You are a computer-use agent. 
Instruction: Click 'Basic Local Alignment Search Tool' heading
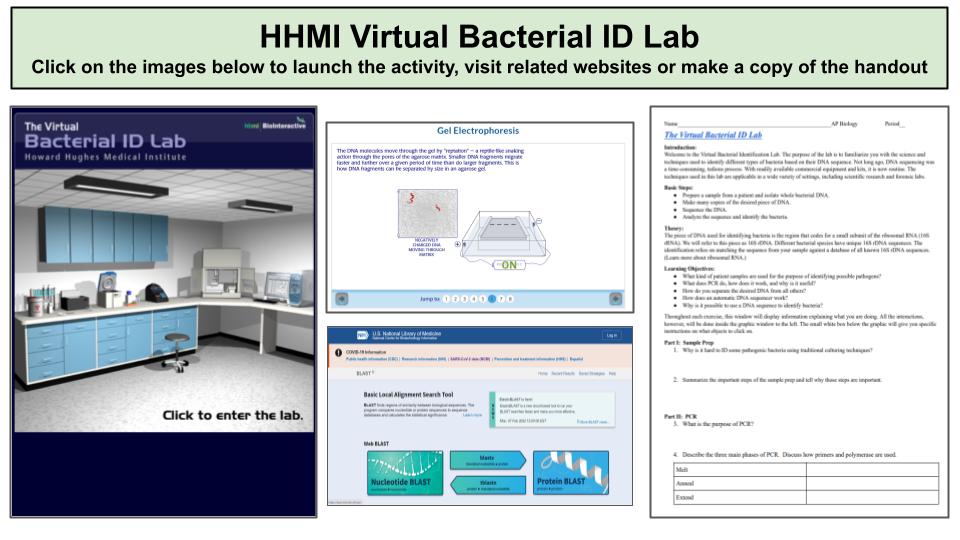(408, 395)
